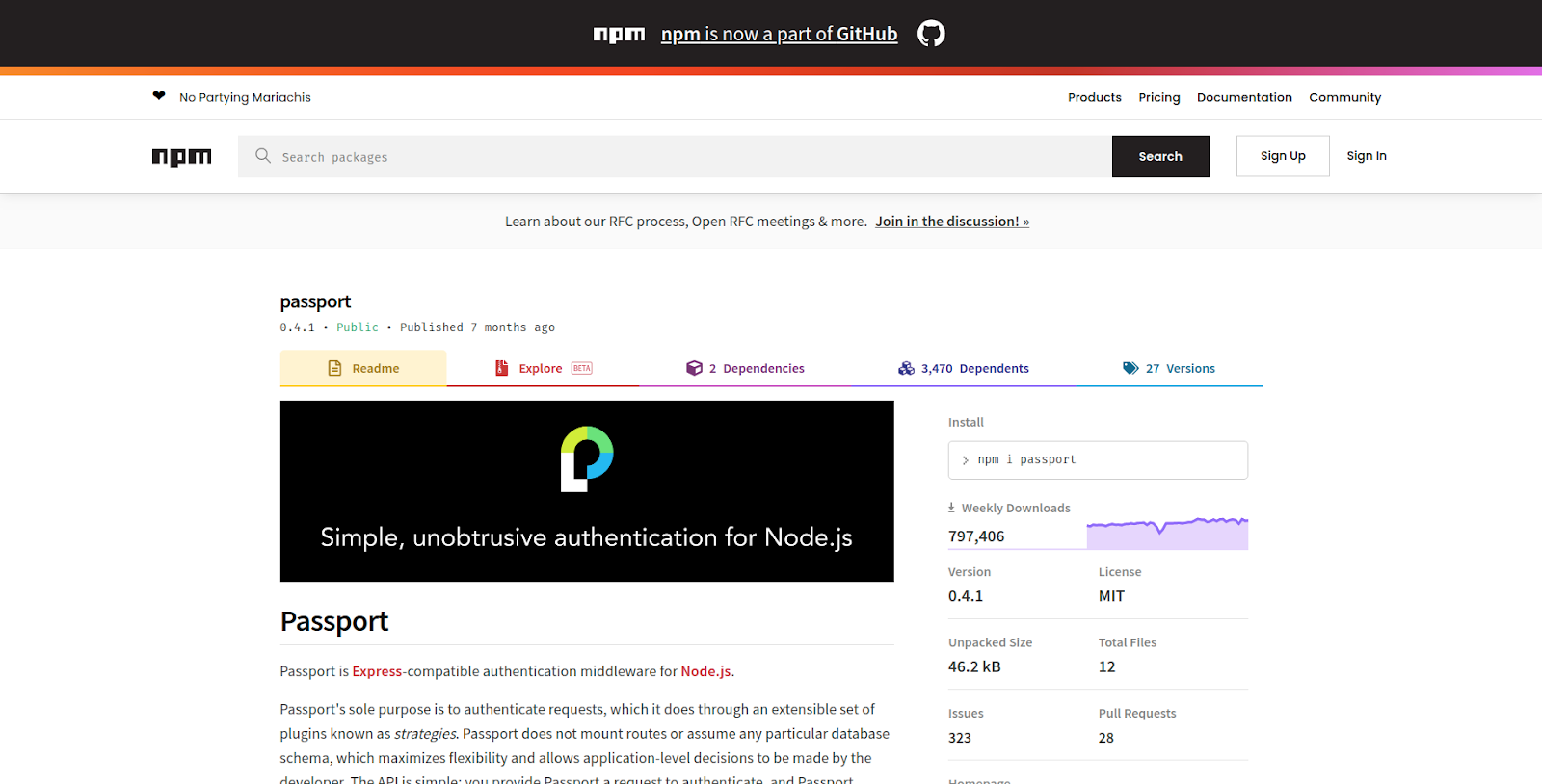Image resolution: width=1542 pixels, height=784 pixels.
Task: Open the Readme tab
Action: click(363, 368)
